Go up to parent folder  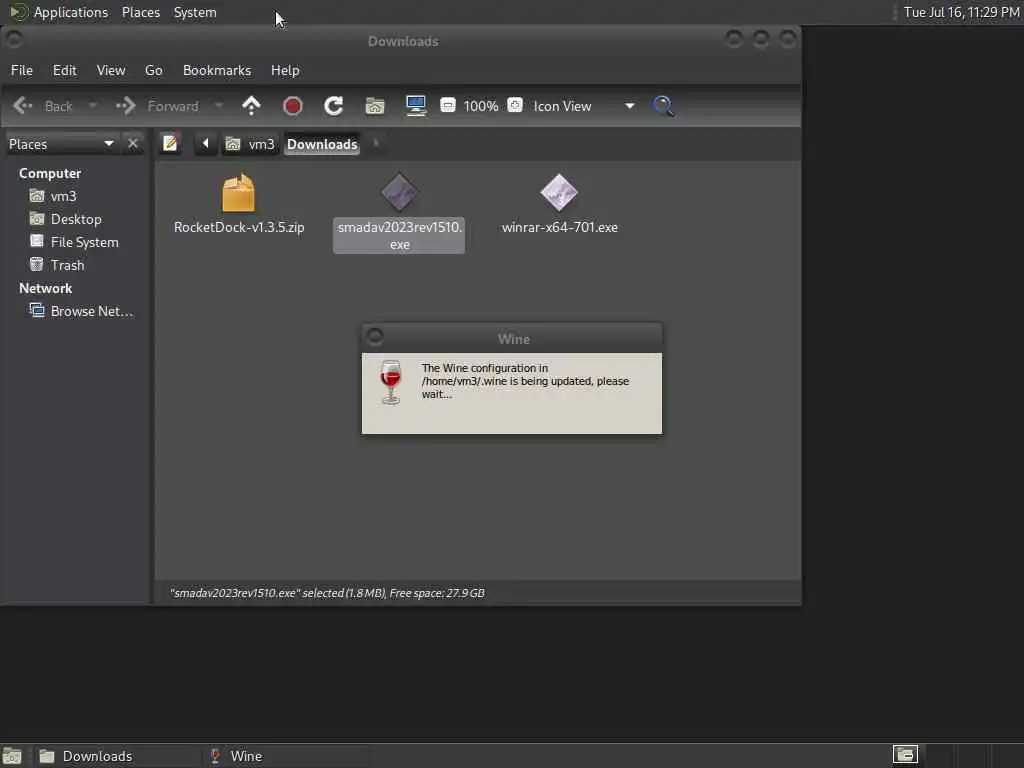251,106
